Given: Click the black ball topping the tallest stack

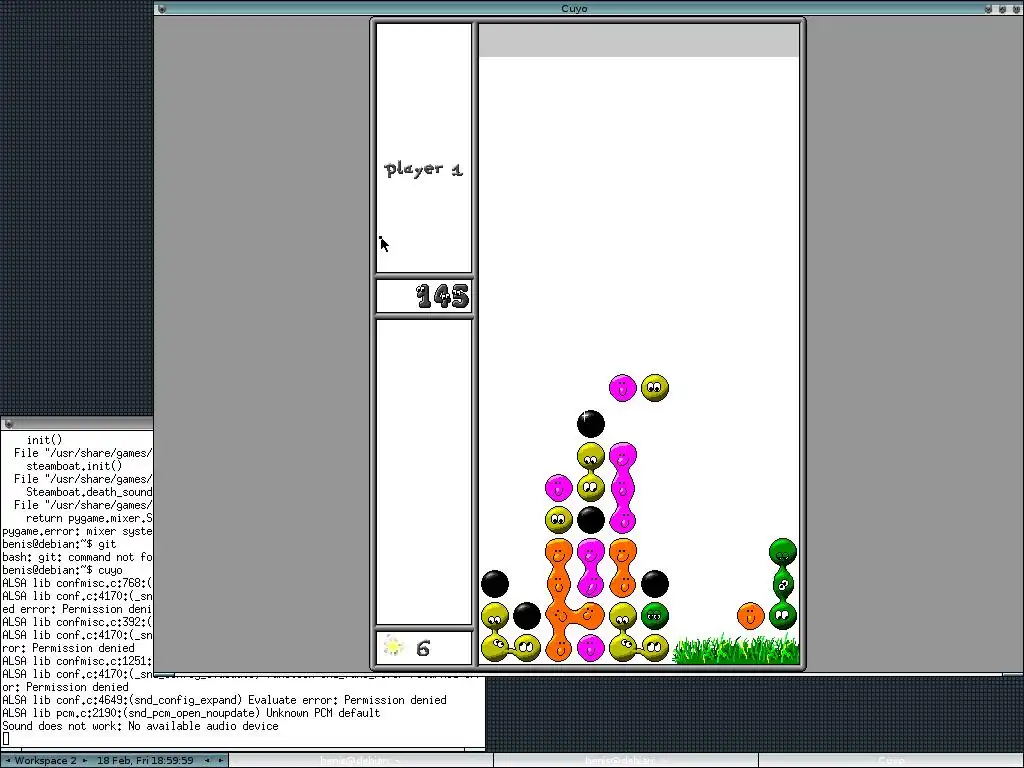Looking at the screenshot, I should coord(590,424).
